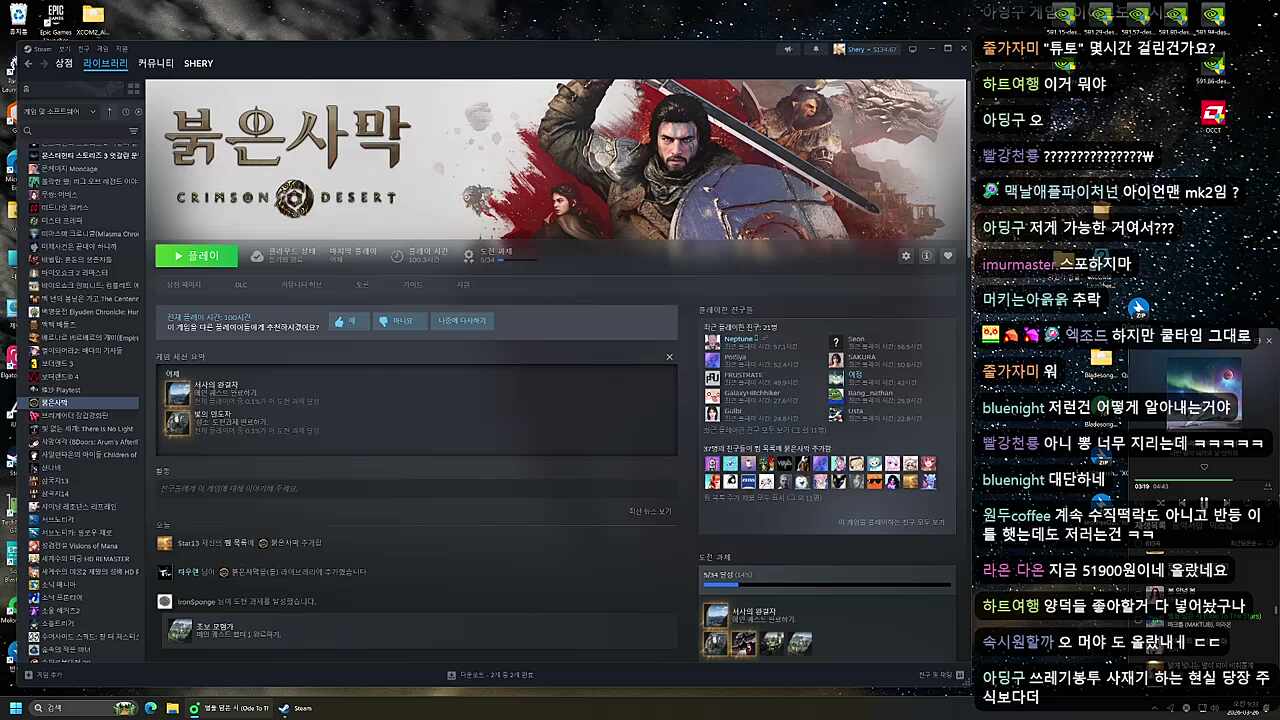Open the SHERY profile tab

click(x=198, y=63)
